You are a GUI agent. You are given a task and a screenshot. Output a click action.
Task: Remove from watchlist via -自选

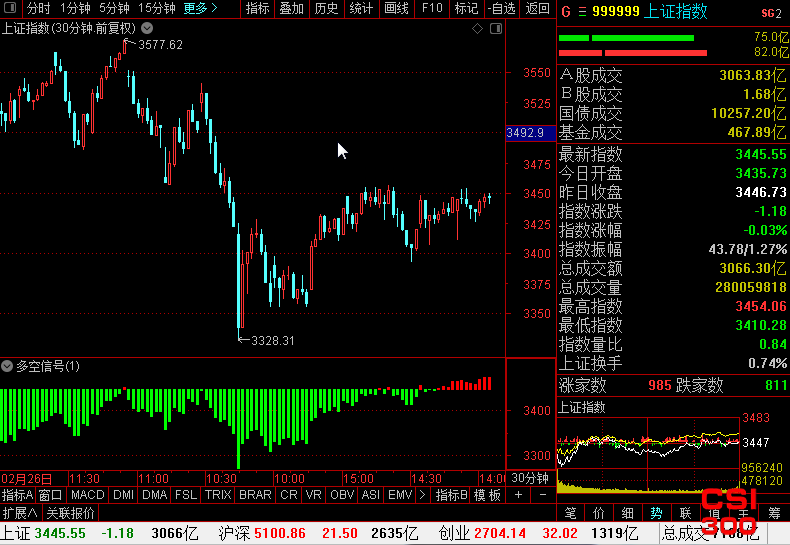(502, 8)
